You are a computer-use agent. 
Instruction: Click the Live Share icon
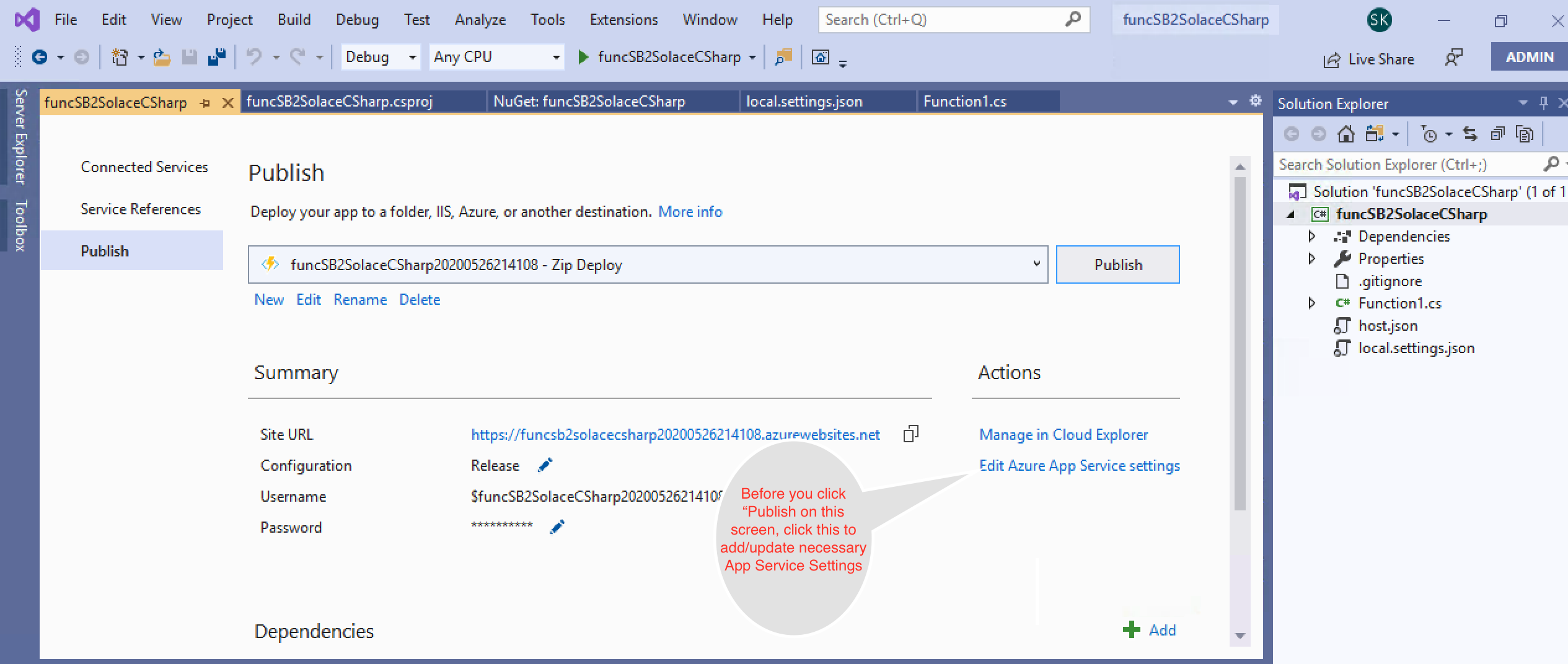click(1331, 59)
